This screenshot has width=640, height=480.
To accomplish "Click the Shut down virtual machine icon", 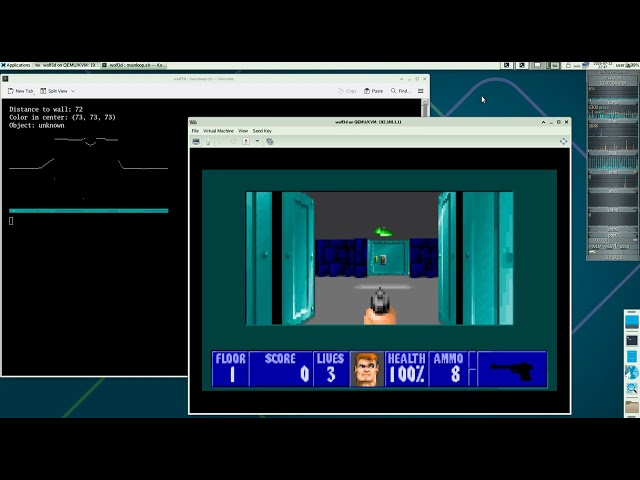I will [x=246, y=141].
